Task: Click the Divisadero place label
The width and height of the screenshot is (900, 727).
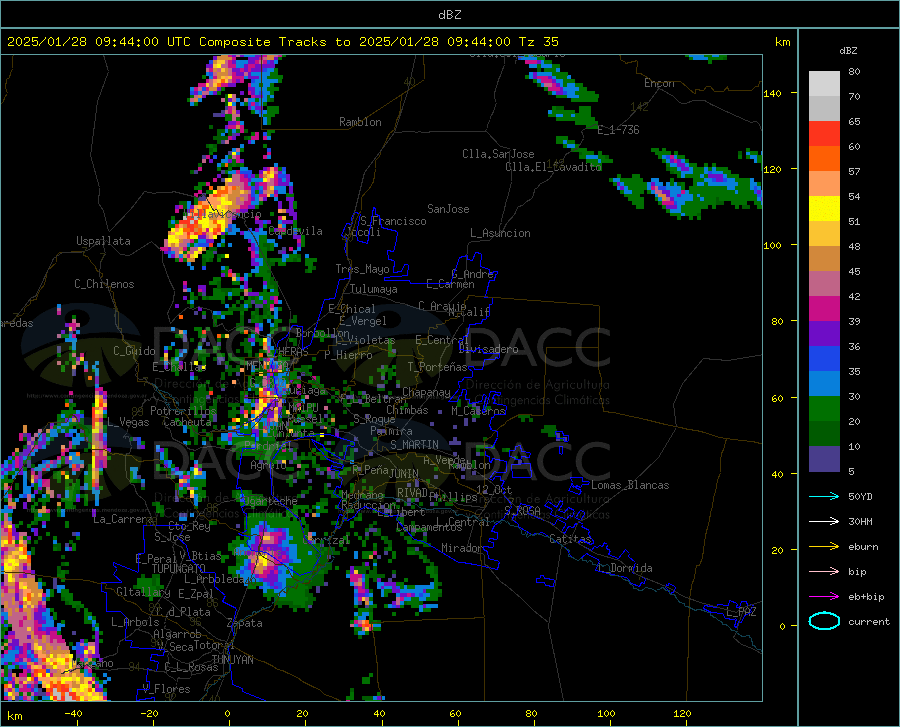Action: click(488, 349)
